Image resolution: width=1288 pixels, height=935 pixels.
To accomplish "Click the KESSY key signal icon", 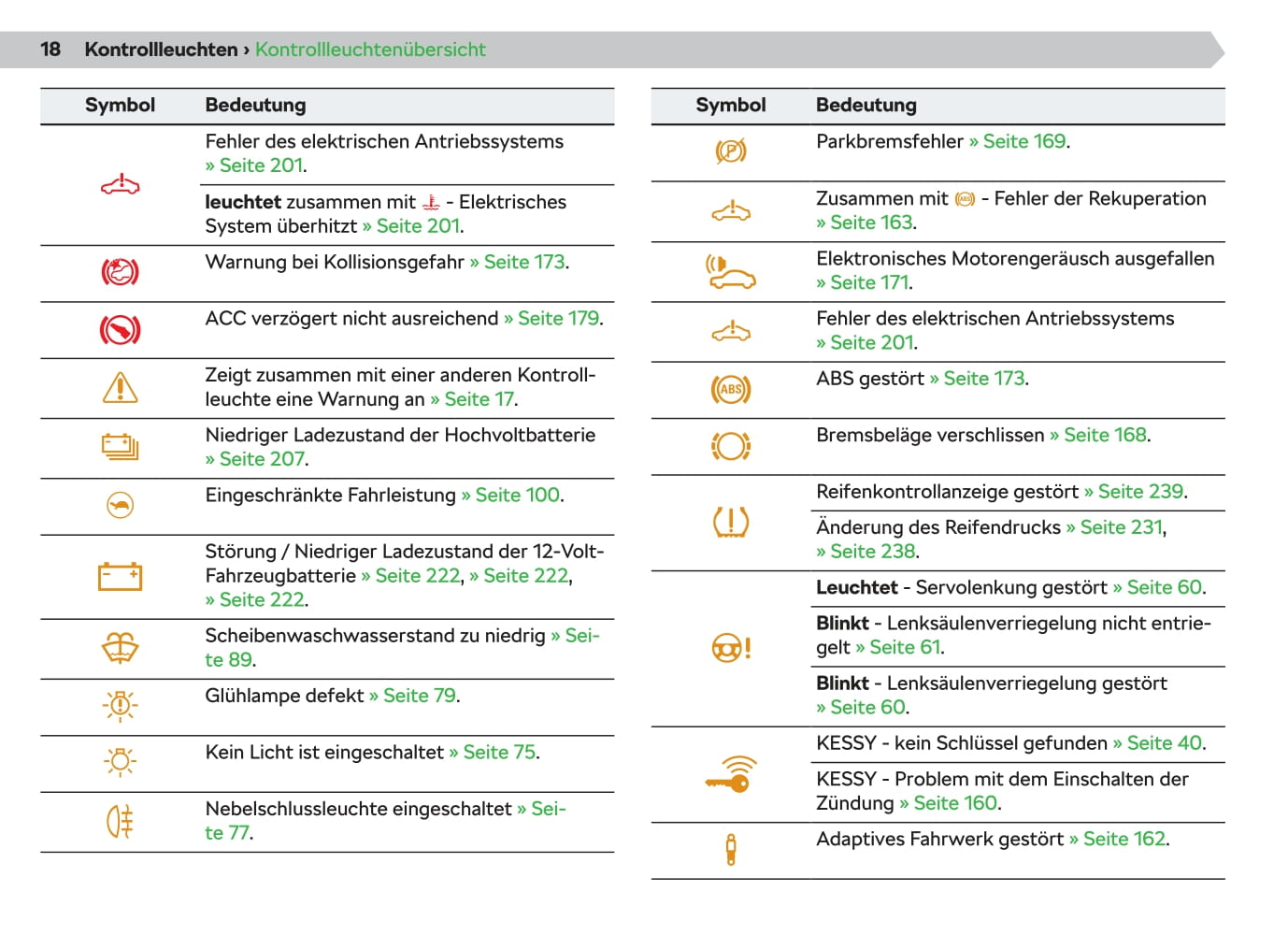I will click(731, 774).
